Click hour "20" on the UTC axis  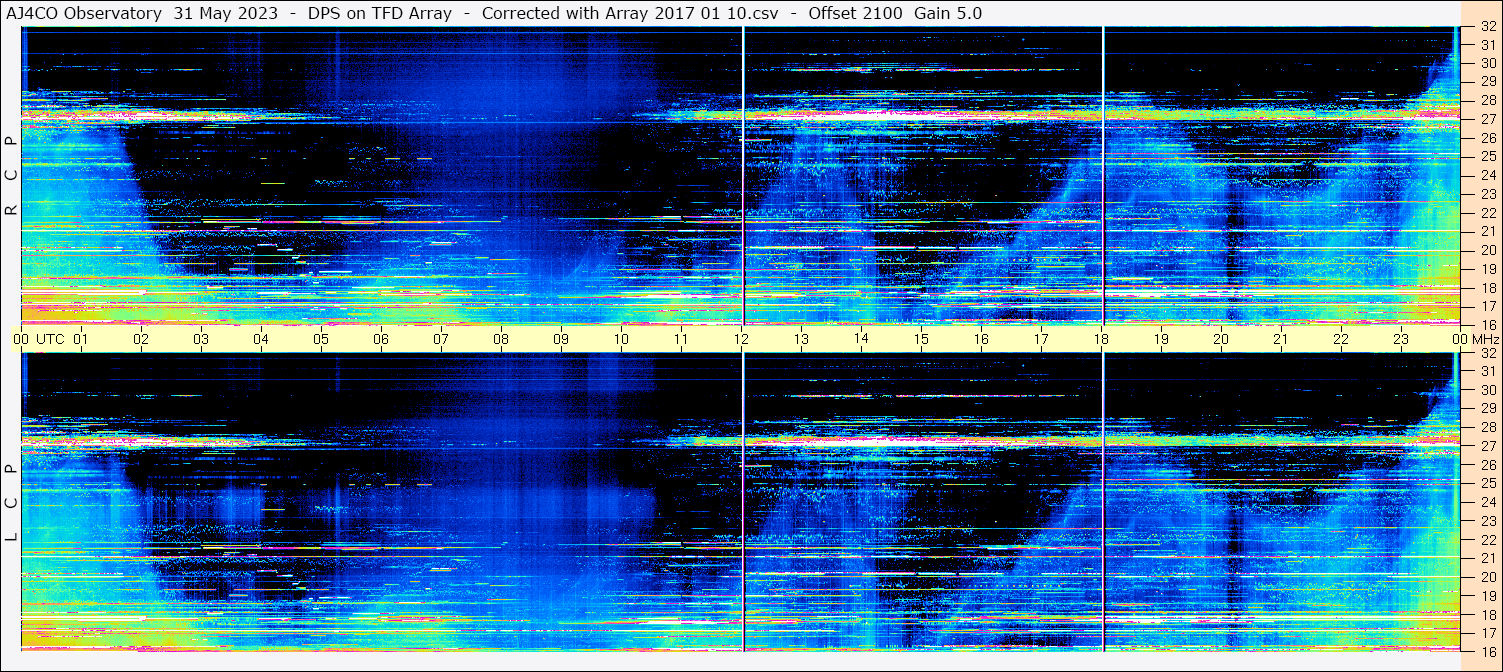pyautogui.click(x=1221, y=339)
